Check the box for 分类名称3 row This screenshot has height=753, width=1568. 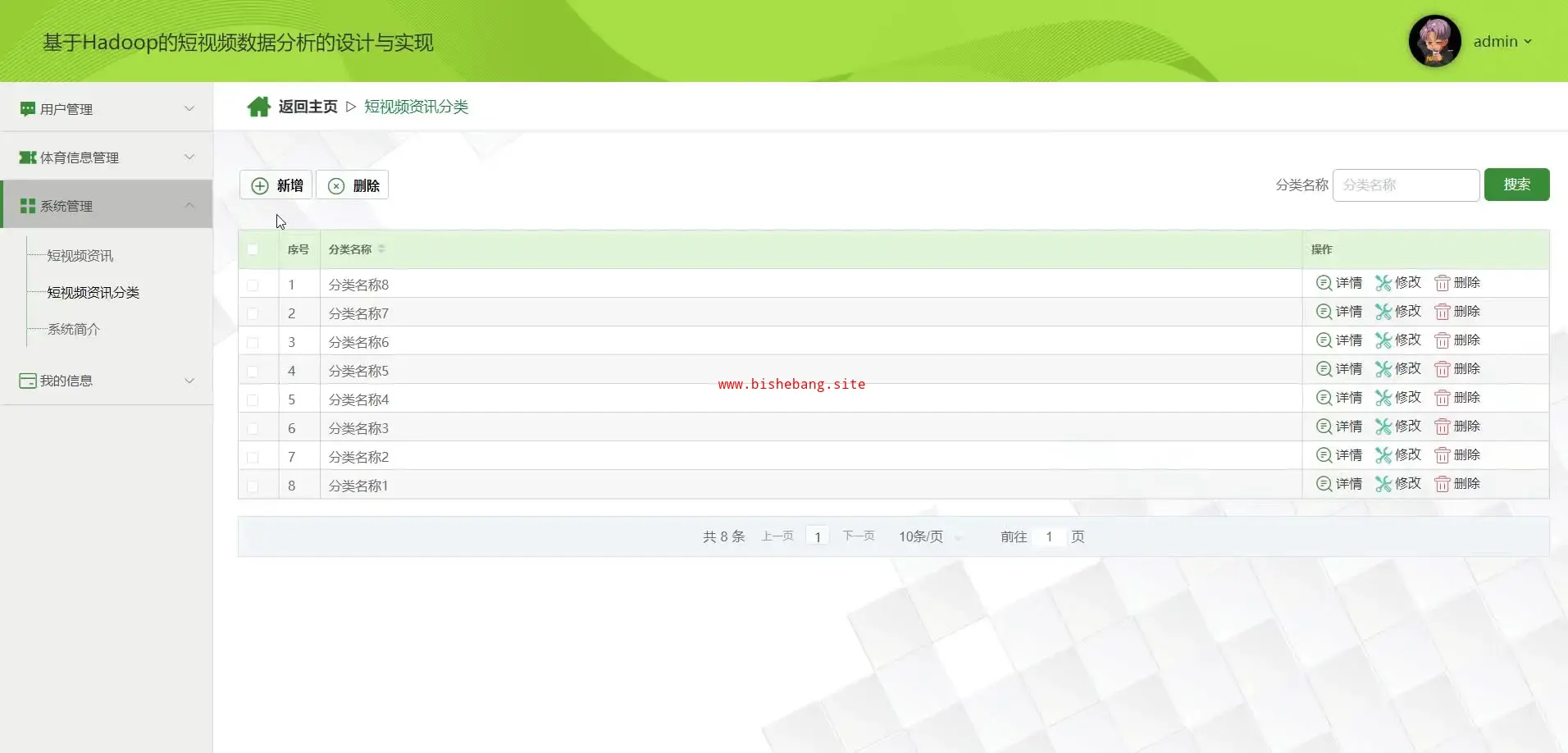(x=253, y=429)
